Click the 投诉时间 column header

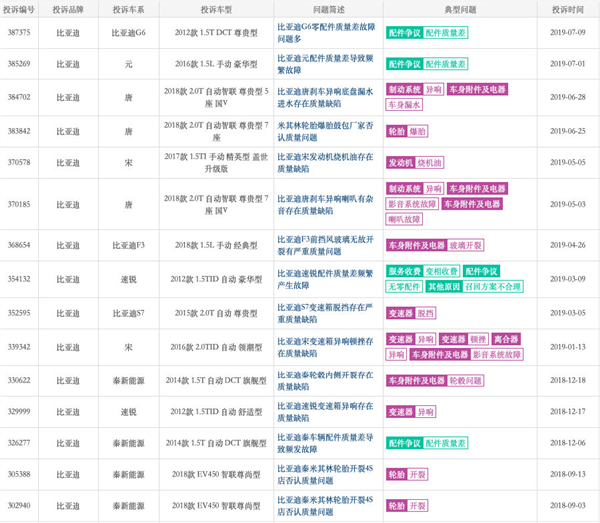point(568,10)
